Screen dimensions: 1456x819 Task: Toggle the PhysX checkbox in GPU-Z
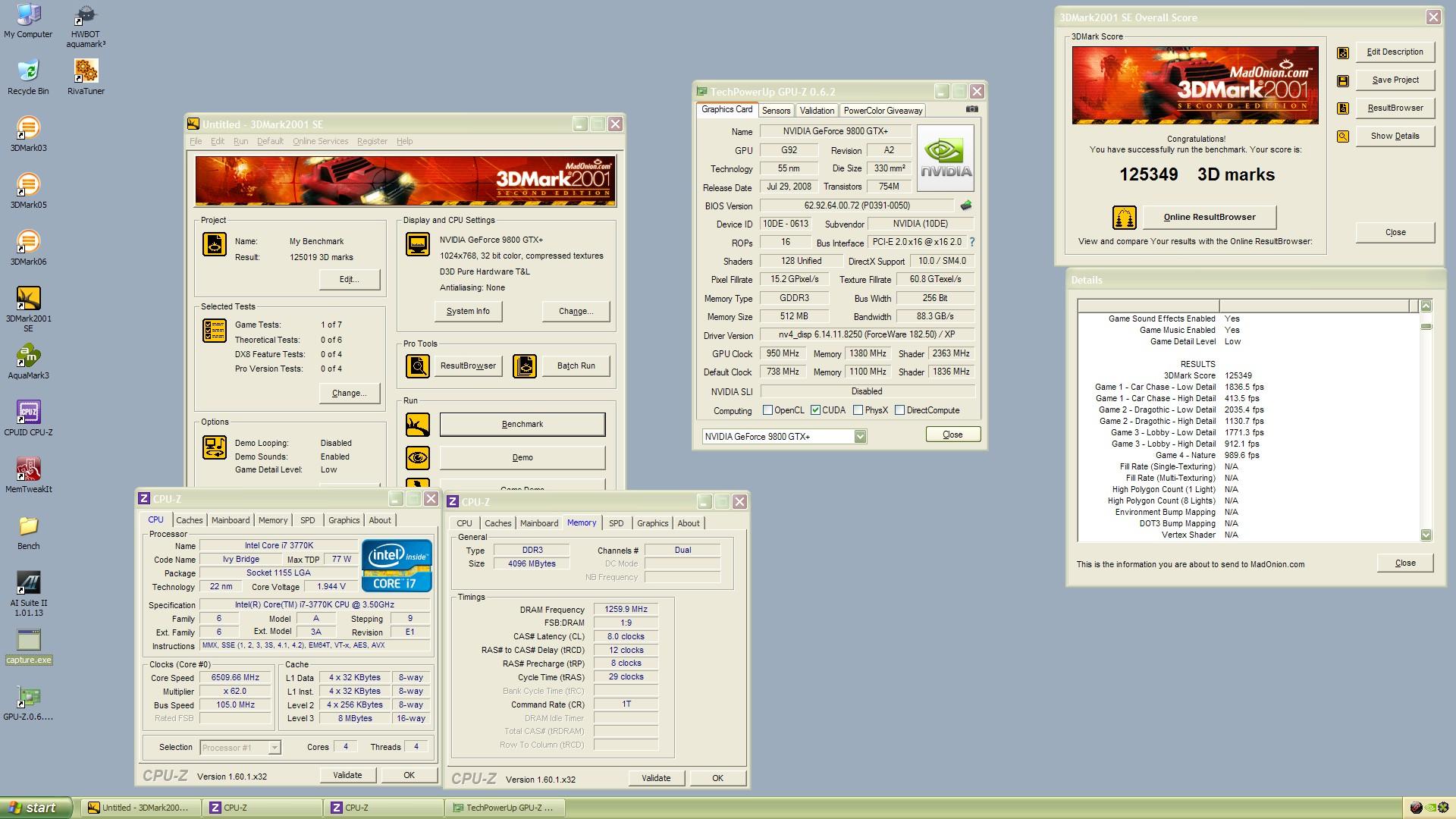(858, 410)
